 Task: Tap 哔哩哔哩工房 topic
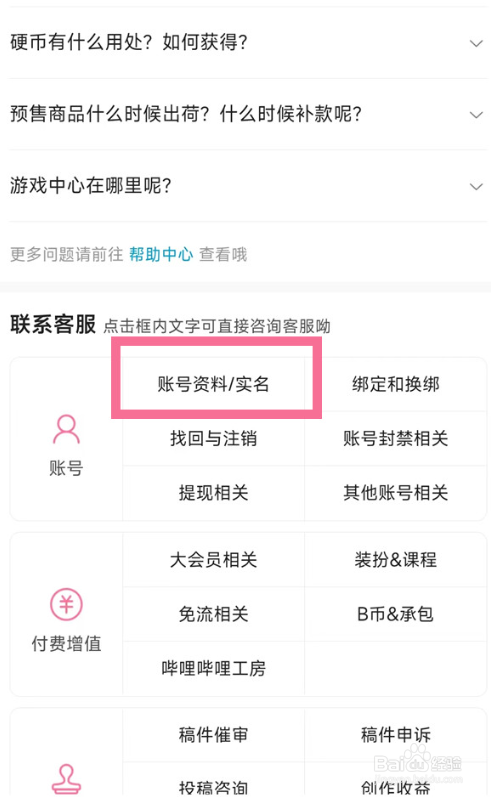point(213,668)
